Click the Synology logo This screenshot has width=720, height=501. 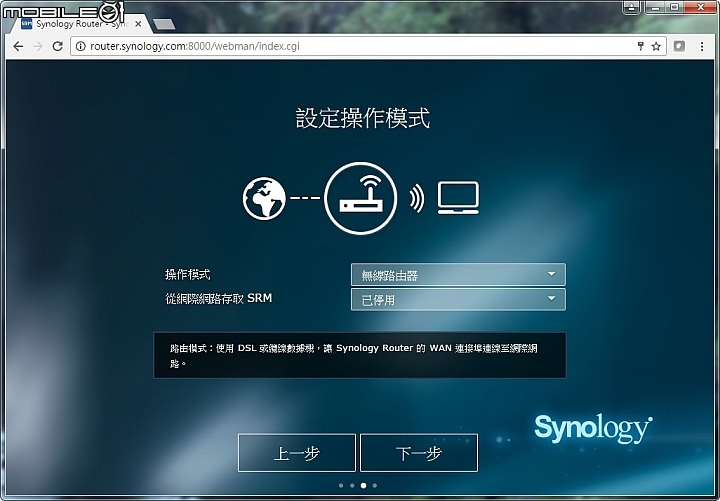coord(593,428)
